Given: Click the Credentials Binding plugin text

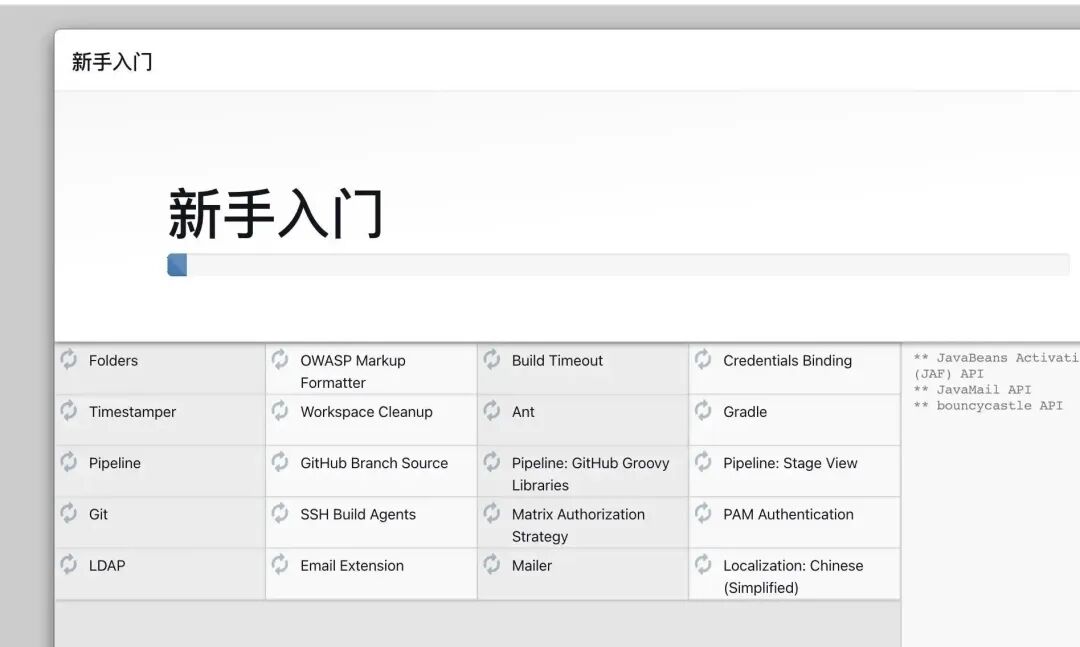Looking at the screenshot, I should tap(787, 360).
